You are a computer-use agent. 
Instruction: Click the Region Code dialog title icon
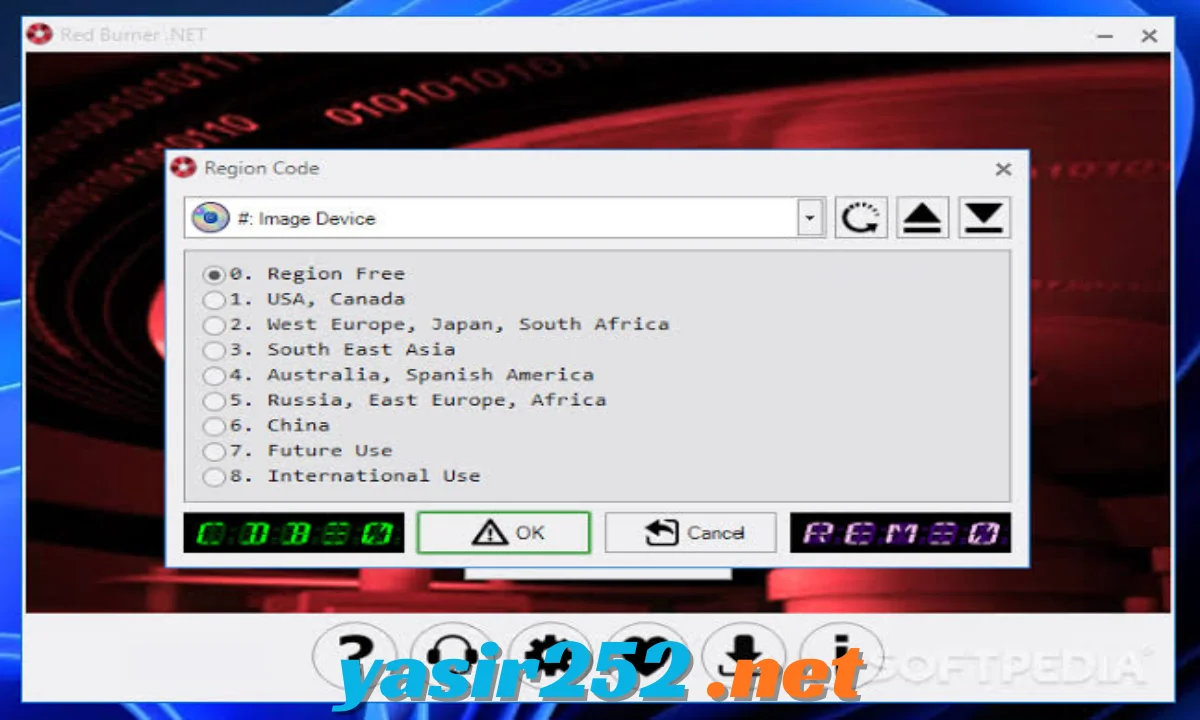click(183, 168)
